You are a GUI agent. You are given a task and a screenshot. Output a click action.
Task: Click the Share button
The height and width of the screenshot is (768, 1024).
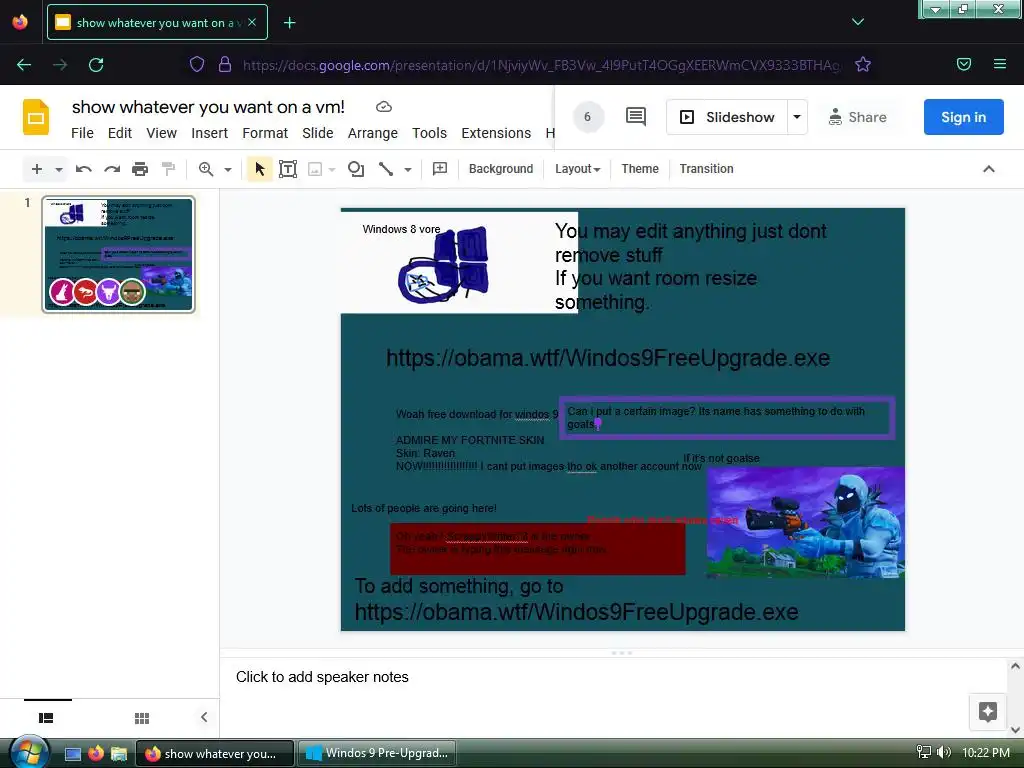tap(857, 117)
